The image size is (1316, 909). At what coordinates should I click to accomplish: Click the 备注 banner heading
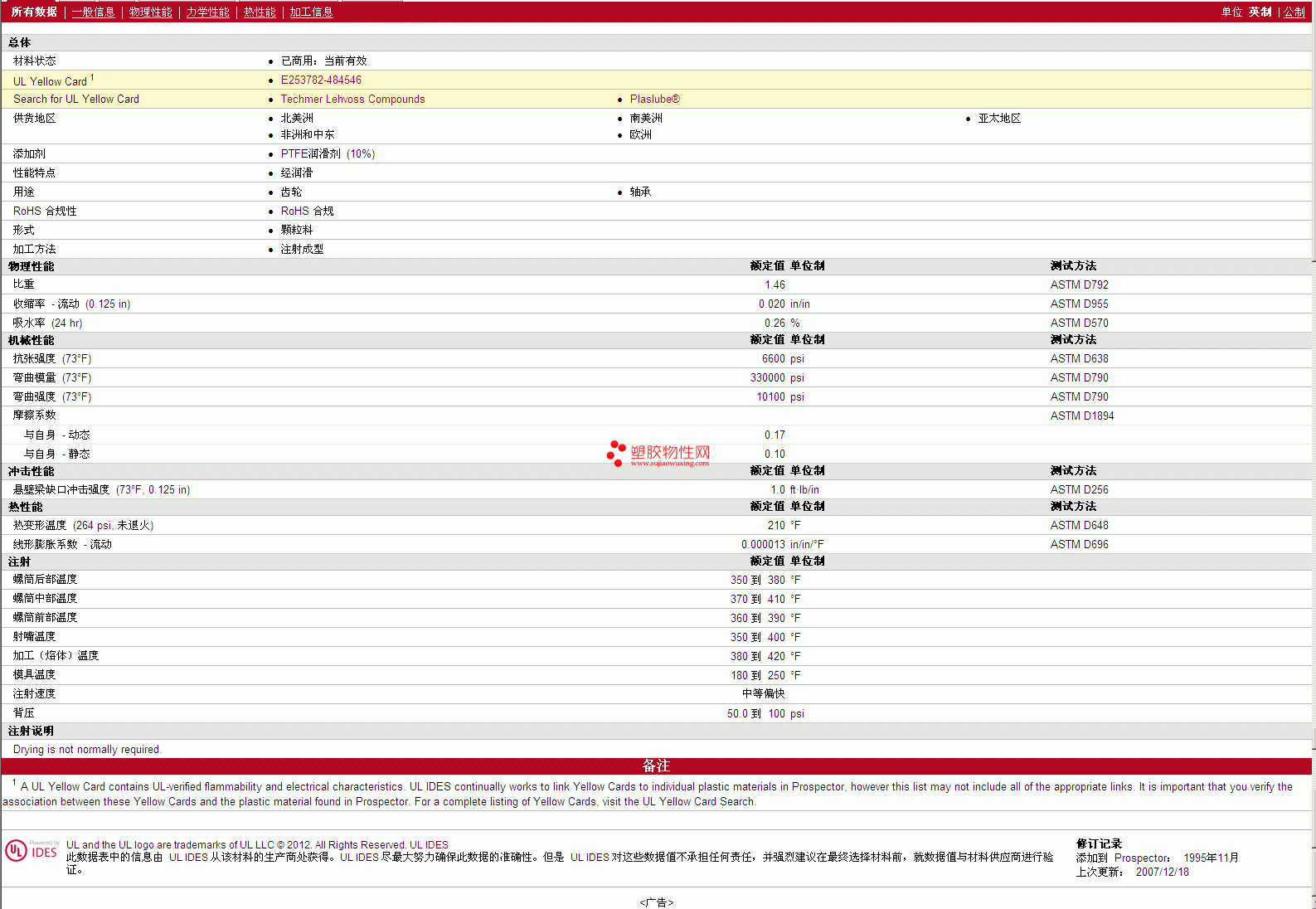(656, 766)
